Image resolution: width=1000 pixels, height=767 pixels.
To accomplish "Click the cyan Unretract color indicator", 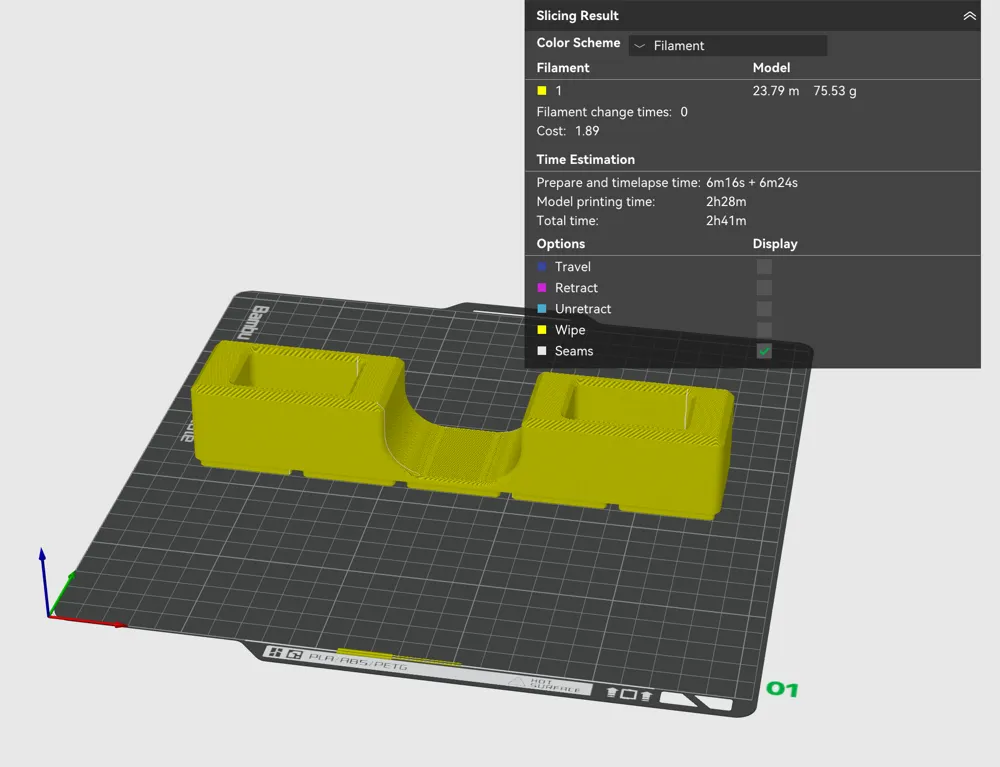I will tap(541, 309).
